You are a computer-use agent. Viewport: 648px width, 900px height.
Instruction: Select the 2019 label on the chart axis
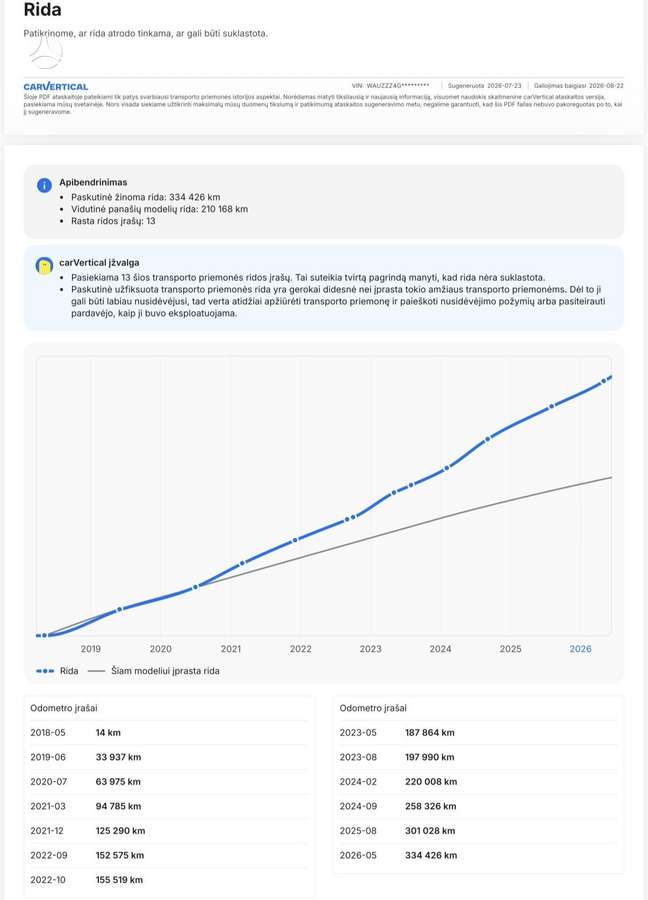pos(91,649)
